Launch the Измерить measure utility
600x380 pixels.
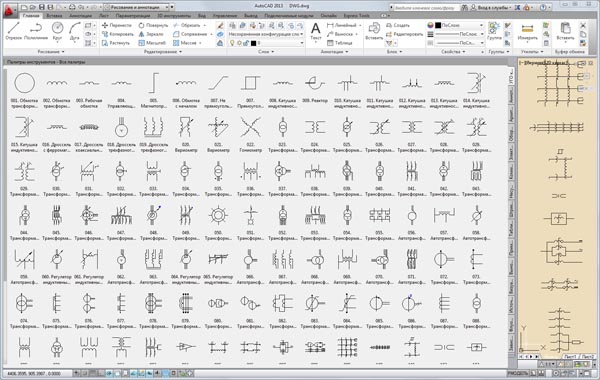(x=527, y=32)
